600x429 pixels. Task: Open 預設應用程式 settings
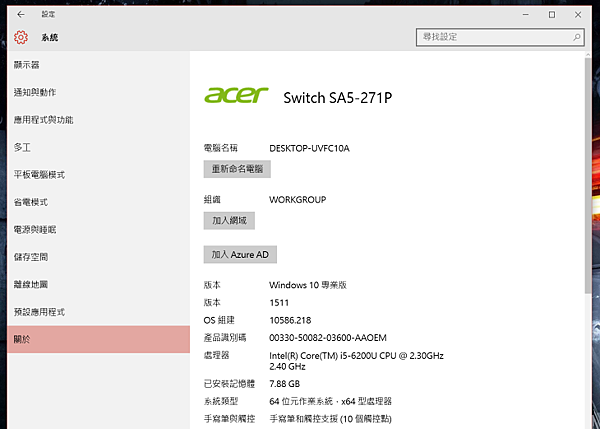[98, 312]
